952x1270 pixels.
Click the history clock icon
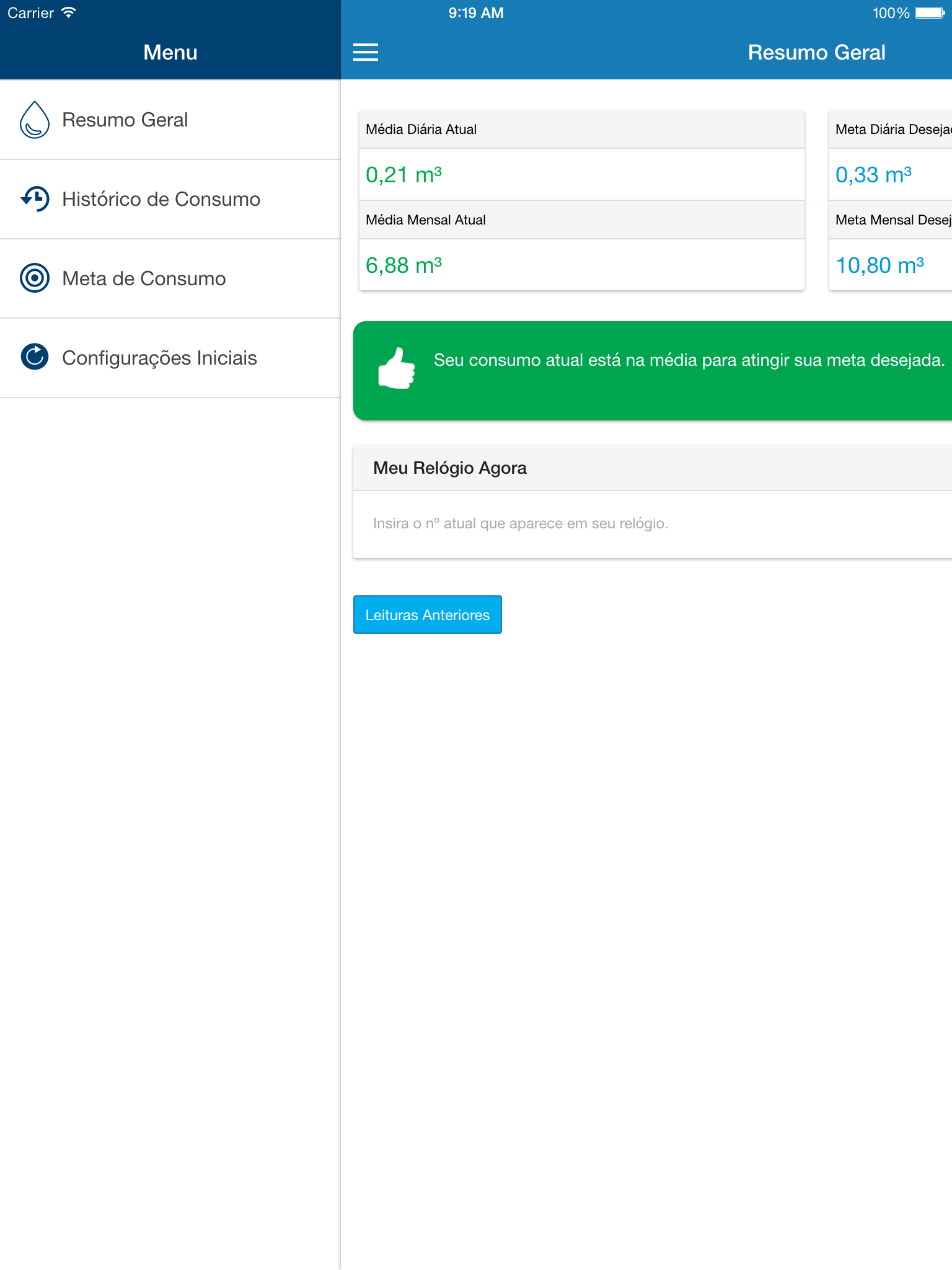click(x=35, y=199)
